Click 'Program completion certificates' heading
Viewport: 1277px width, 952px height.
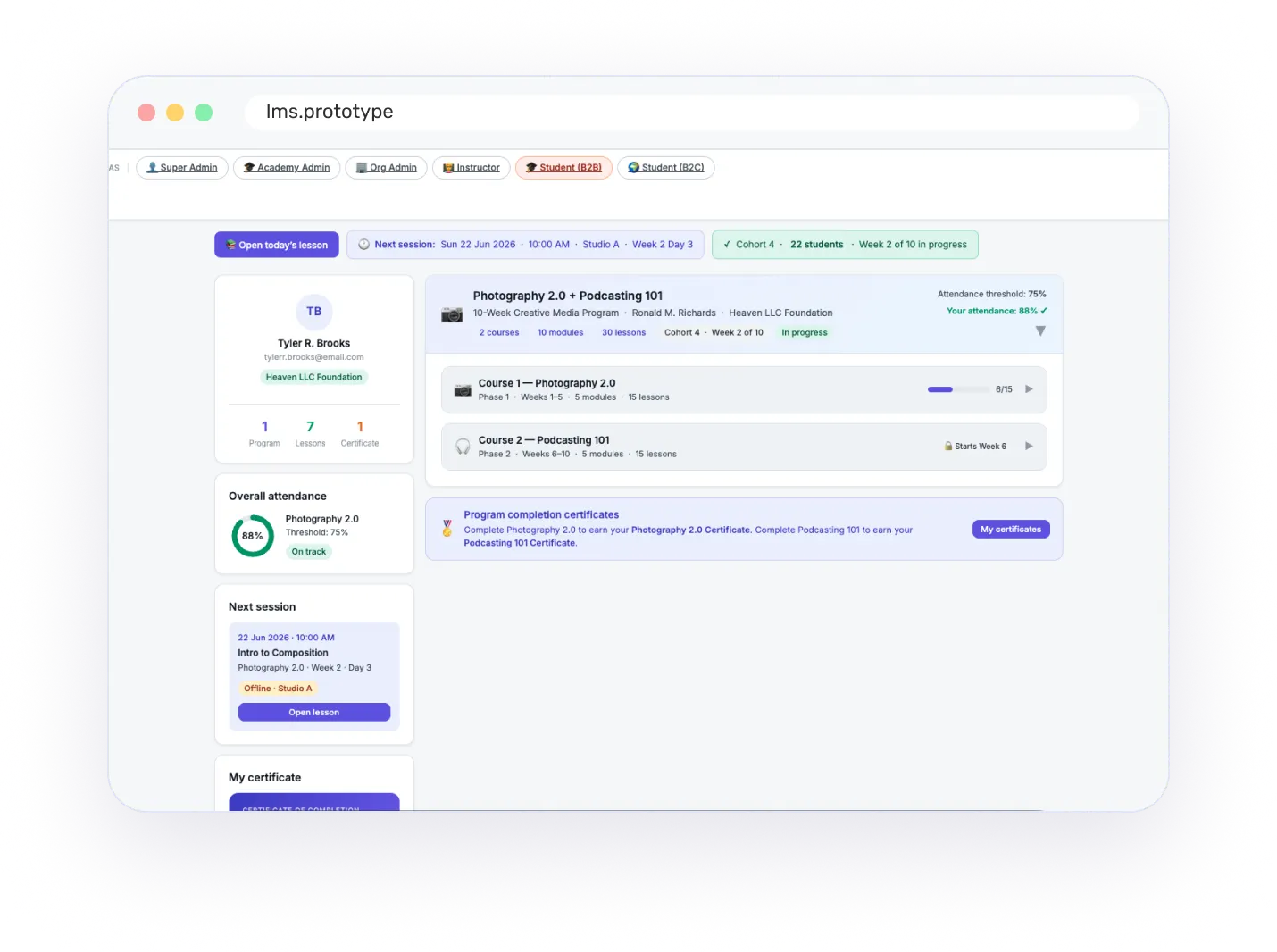541,515
